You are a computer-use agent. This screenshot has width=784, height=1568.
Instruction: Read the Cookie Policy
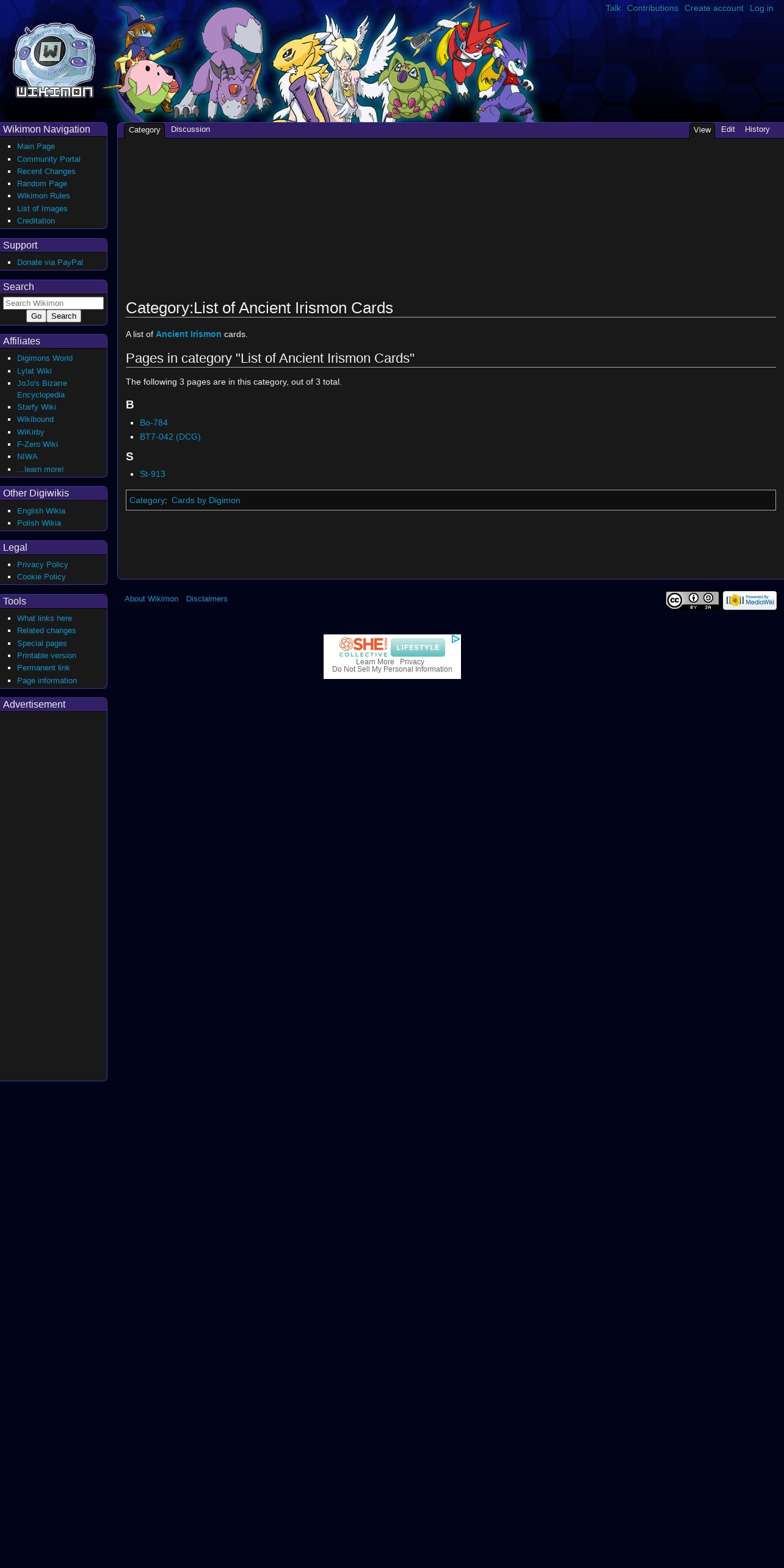click(41, 577)
